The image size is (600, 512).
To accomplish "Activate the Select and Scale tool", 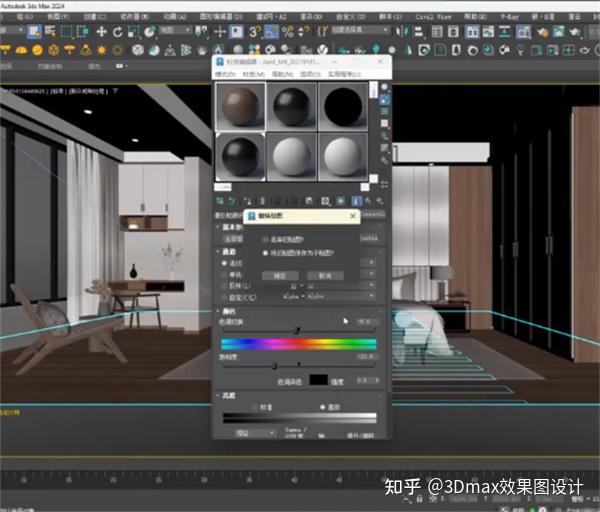I will click(134, 32).
